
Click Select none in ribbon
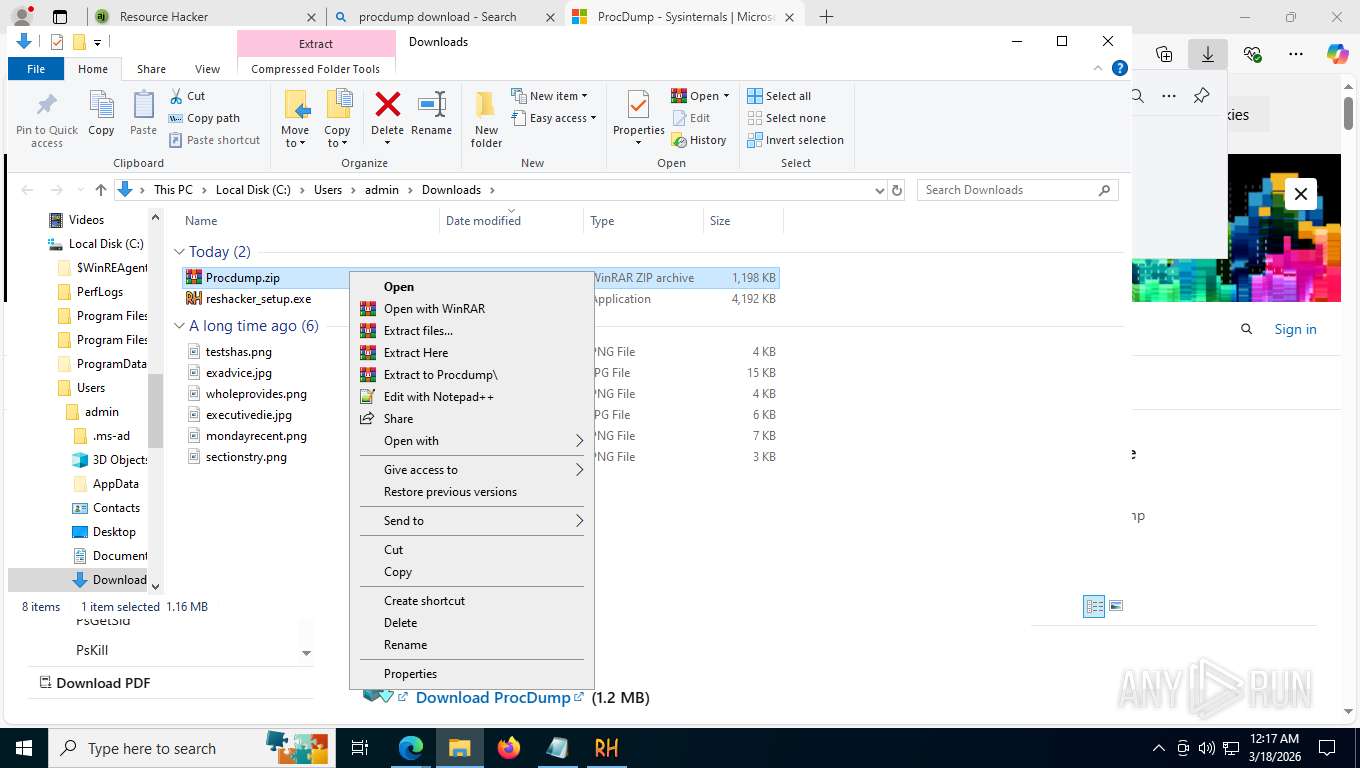786,118
